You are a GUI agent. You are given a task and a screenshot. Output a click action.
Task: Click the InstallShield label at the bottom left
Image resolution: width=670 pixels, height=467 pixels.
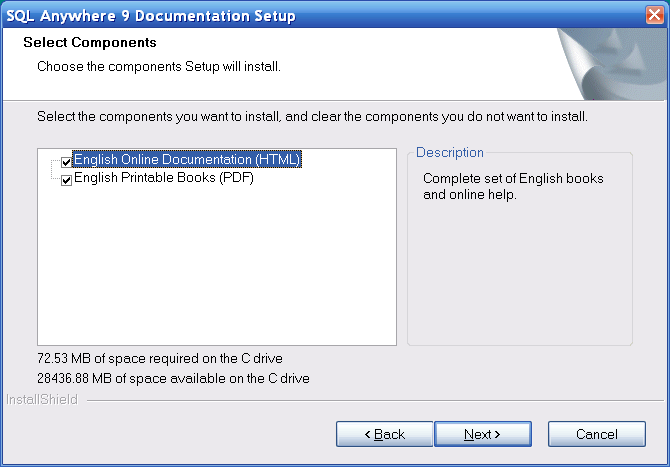[41, 400]
